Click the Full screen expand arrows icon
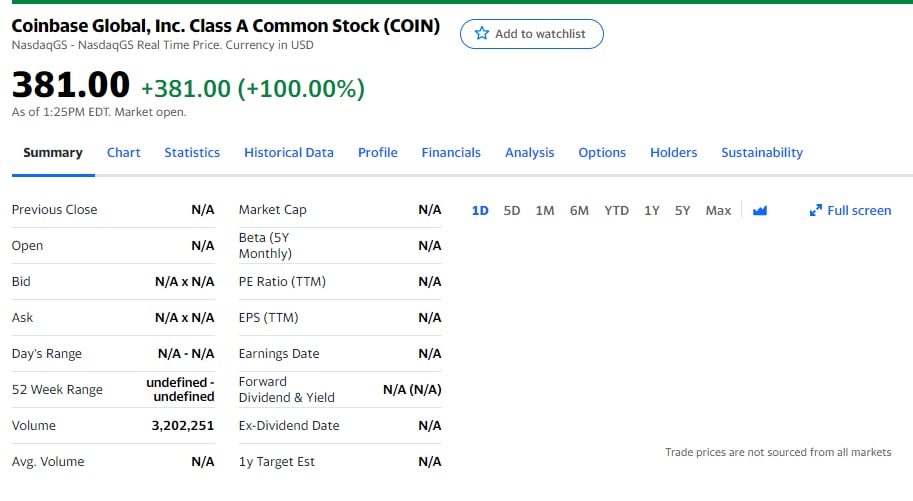Screen dimensions: 913x501 815,210
